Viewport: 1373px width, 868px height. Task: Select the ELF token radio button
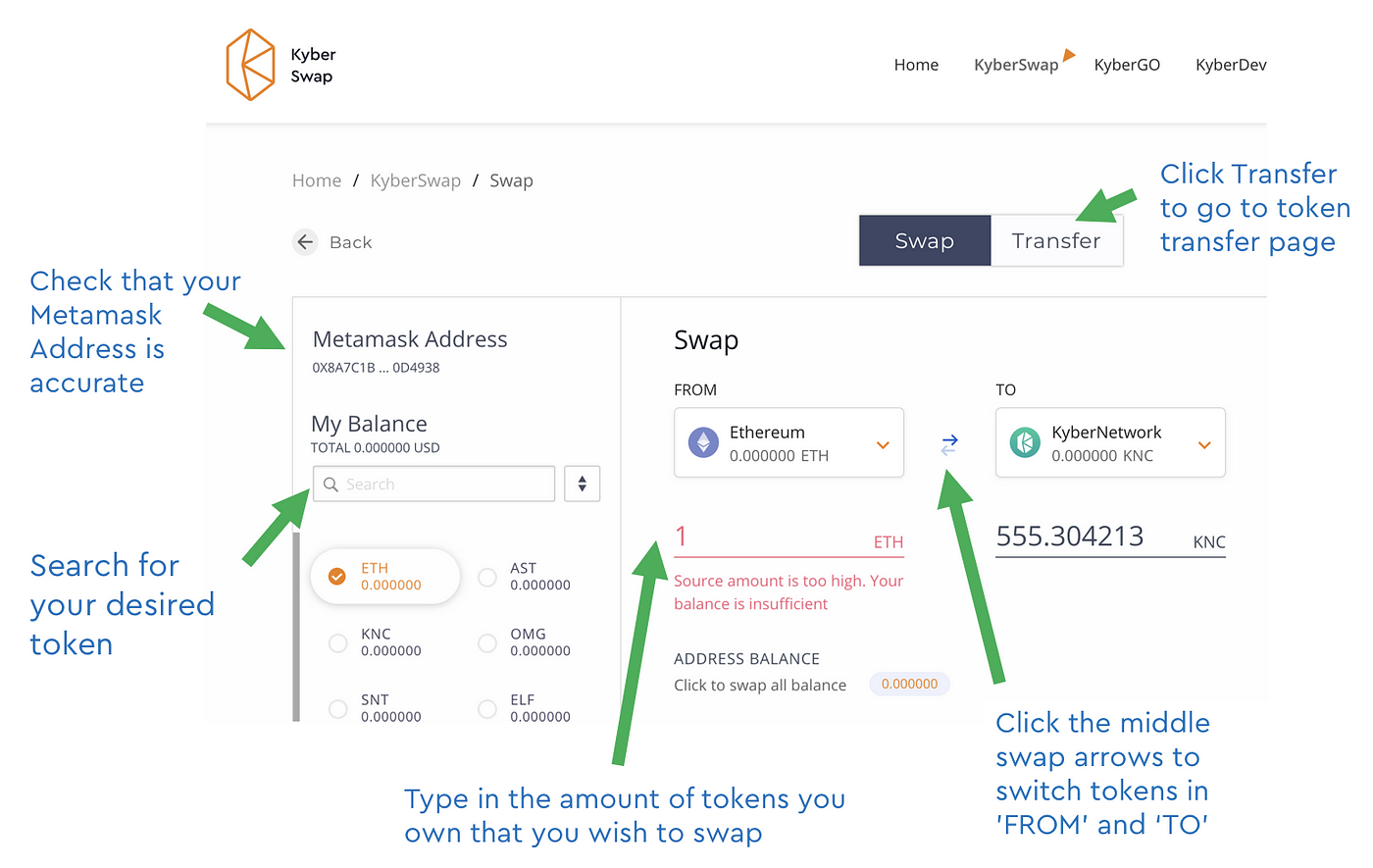click(x=486, y=708)
